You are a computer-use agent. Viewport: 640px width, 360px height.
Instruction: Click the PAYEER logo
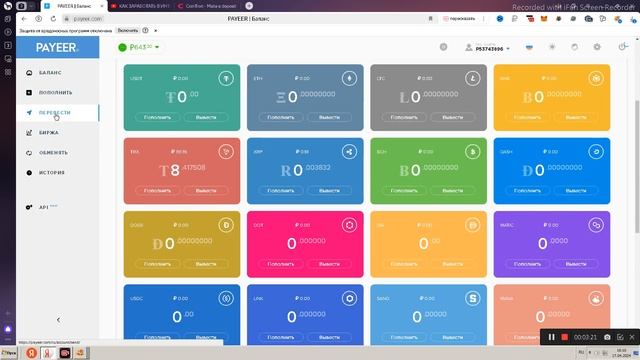pos(57,47)
